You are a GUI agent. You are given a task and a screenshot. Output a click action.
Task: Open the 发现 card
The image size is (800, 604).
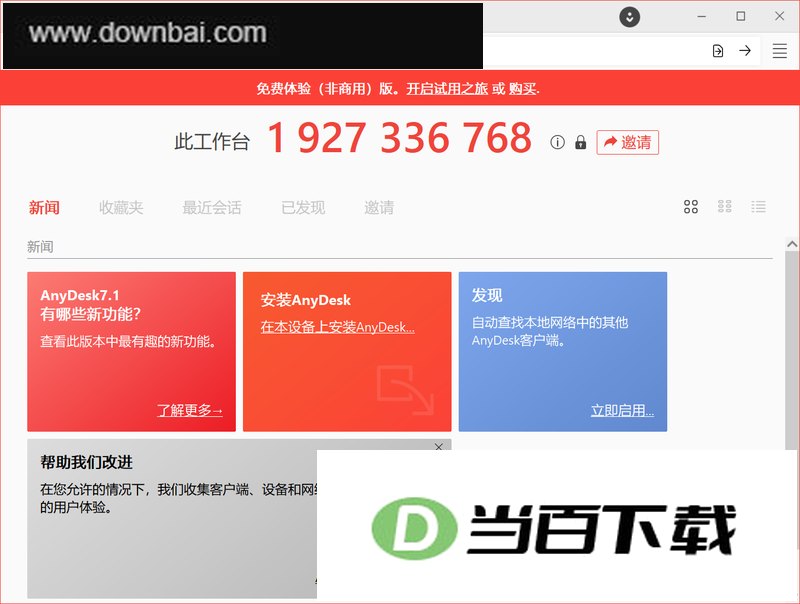tap(563, 351)
